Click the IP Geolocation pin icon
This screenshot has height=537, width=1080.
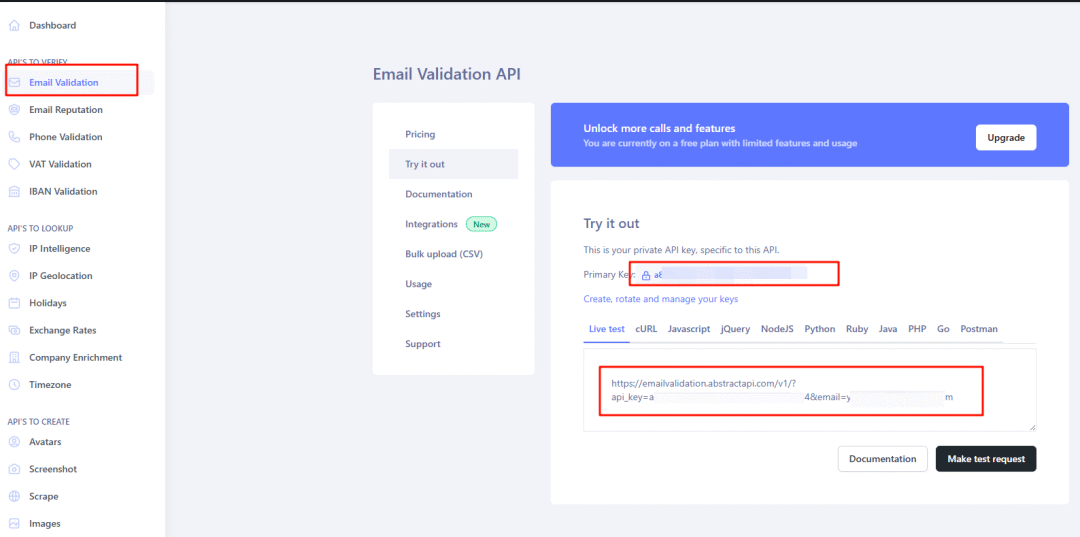click(x=14, y=275)
